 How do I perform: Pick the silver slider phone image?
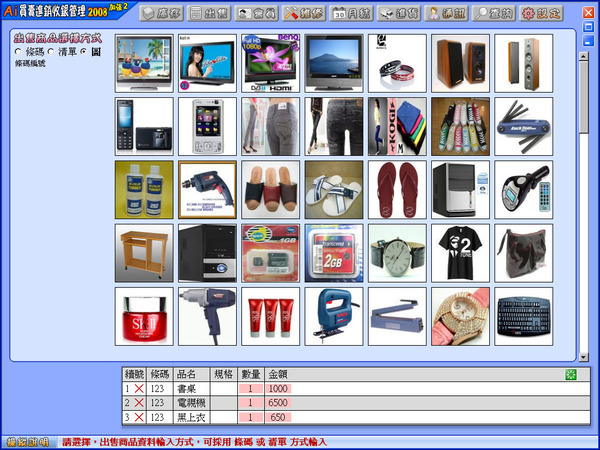pos(207,127)
